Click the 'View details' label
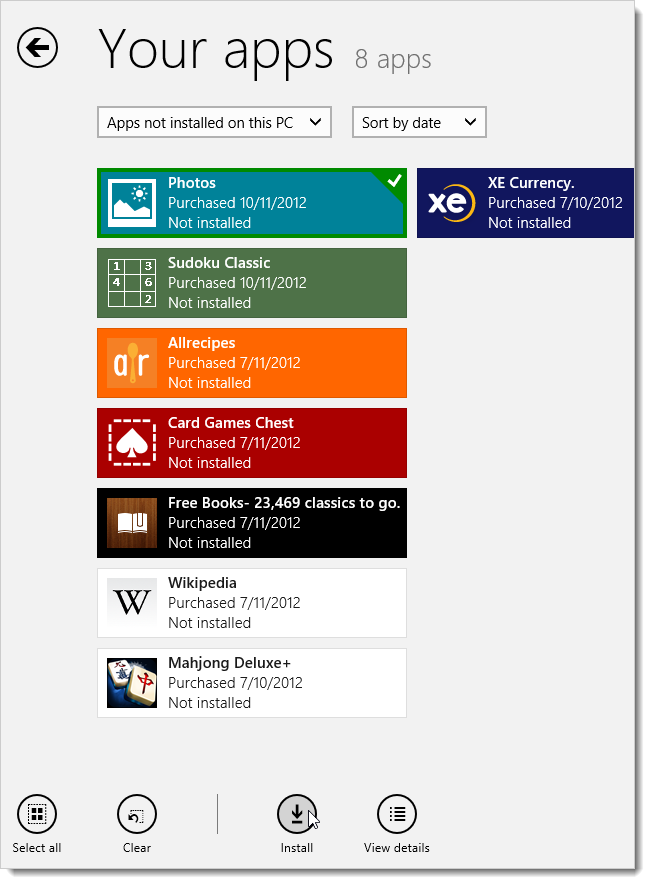650x884 pixels. pos(397,848)
